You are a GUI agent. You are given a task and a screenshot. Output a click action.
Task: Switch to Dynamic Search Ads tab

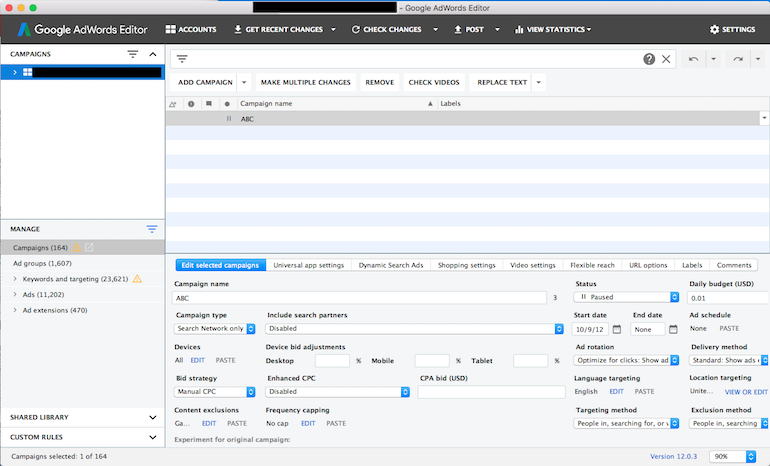point(391,265)
